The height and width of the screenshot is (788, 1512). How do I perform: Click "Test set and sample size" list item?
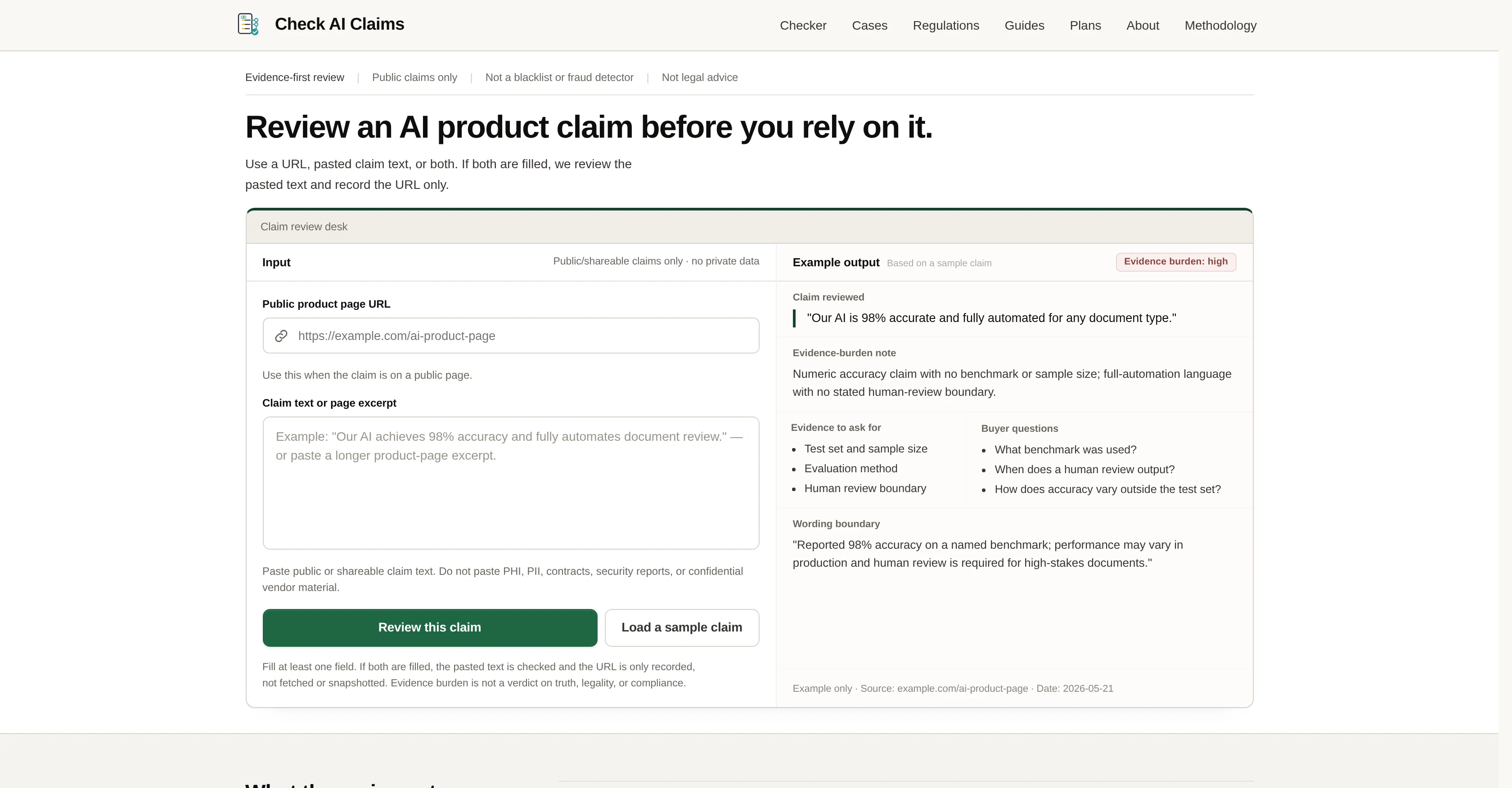[x=866, y=449]
